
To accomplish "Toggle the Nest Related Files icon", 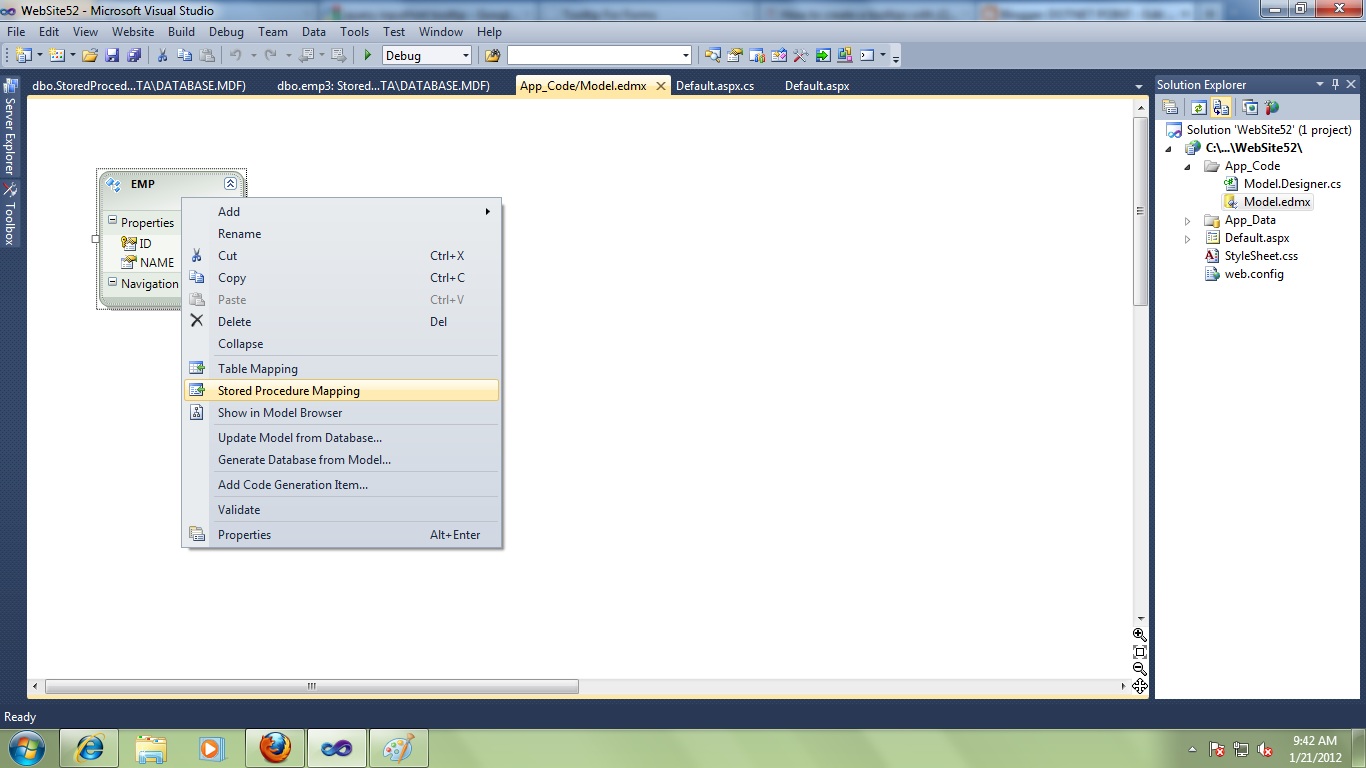I will pos(1221,107).
